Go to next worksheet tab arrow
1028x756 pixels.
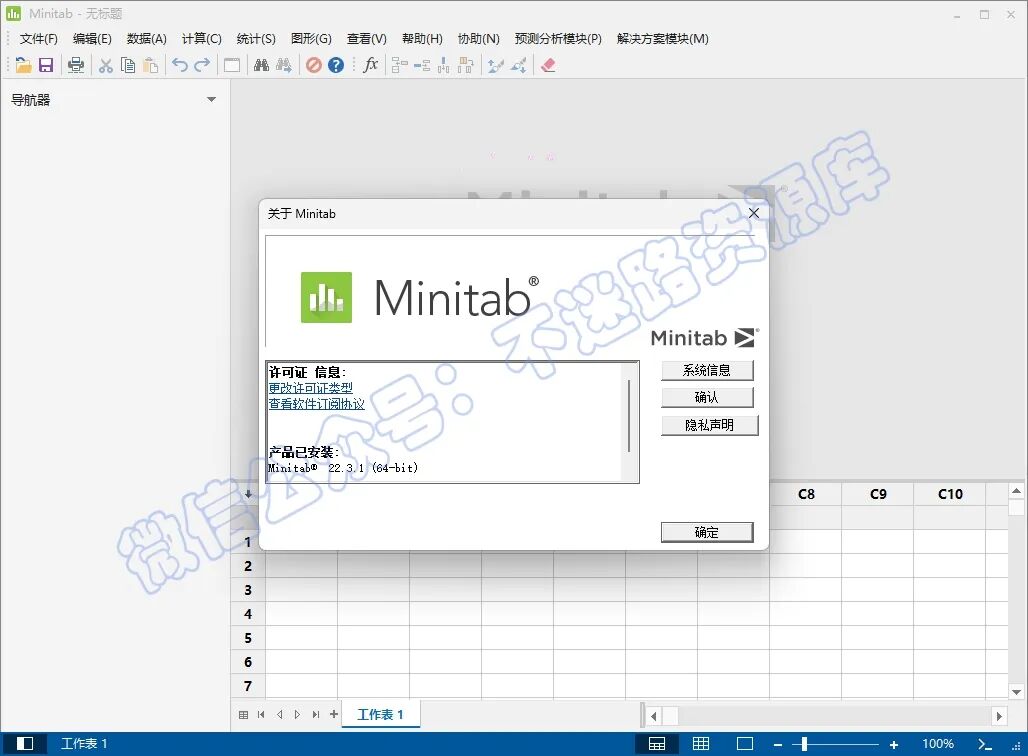coord(297,715)
